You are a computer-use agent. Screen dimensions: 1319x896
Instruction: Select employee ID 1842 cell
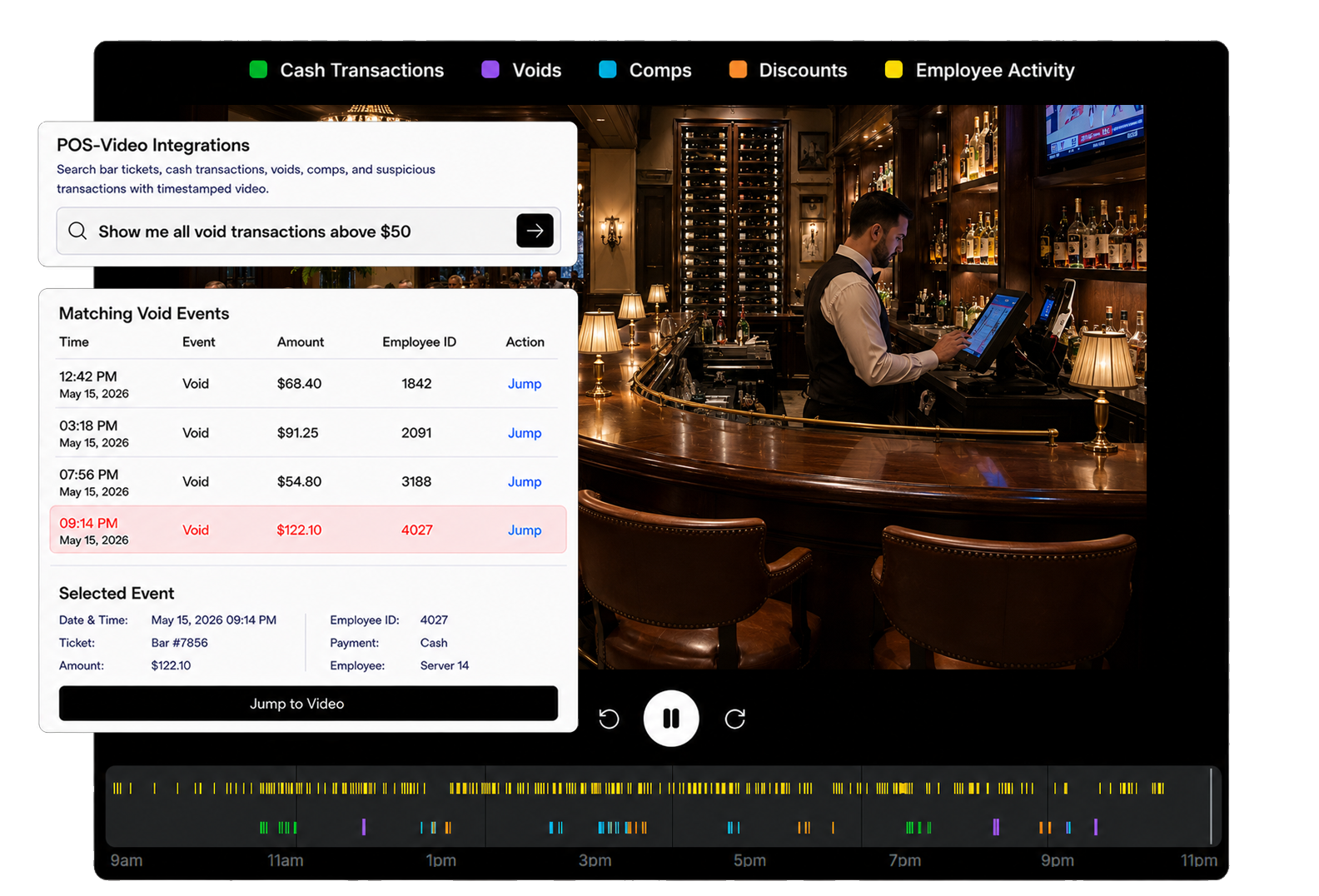point(416,384)
